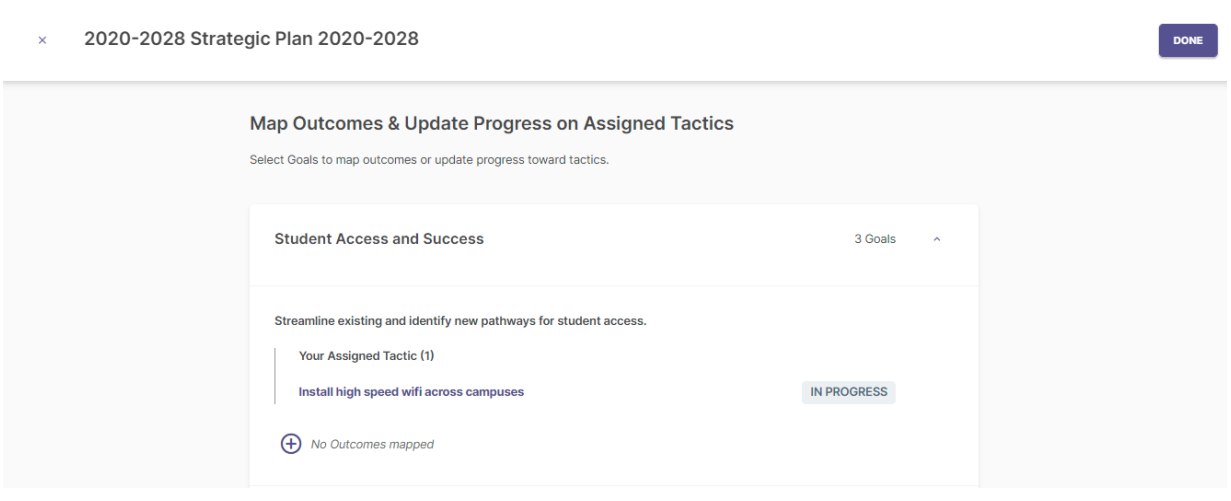Click the Select Goals instruction text
1231x501 pixels.
coord(429,160)
